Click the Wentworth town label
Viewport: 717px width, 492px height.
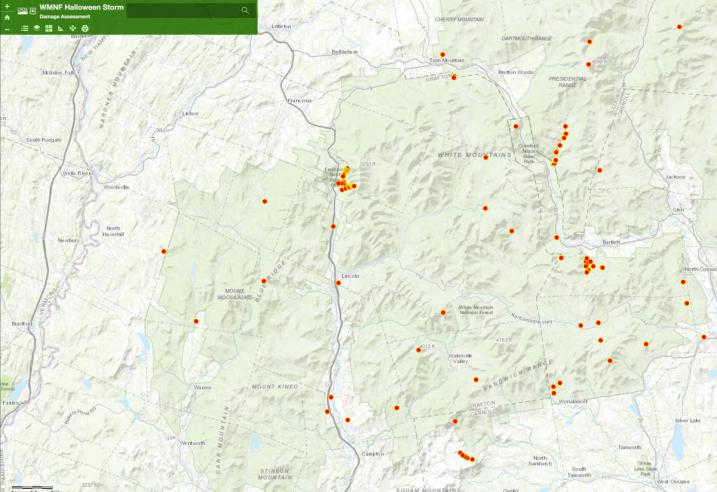[193, 444]
